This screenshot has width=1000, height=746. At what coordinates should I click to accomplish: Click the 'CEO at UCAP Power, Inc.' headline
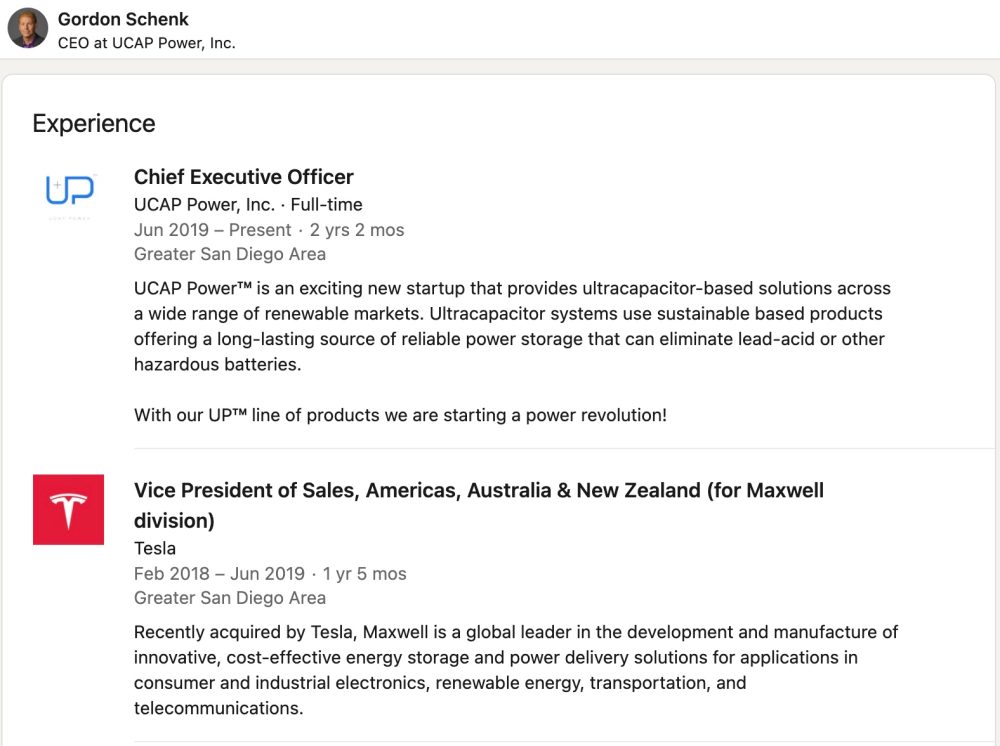point(147,43)
